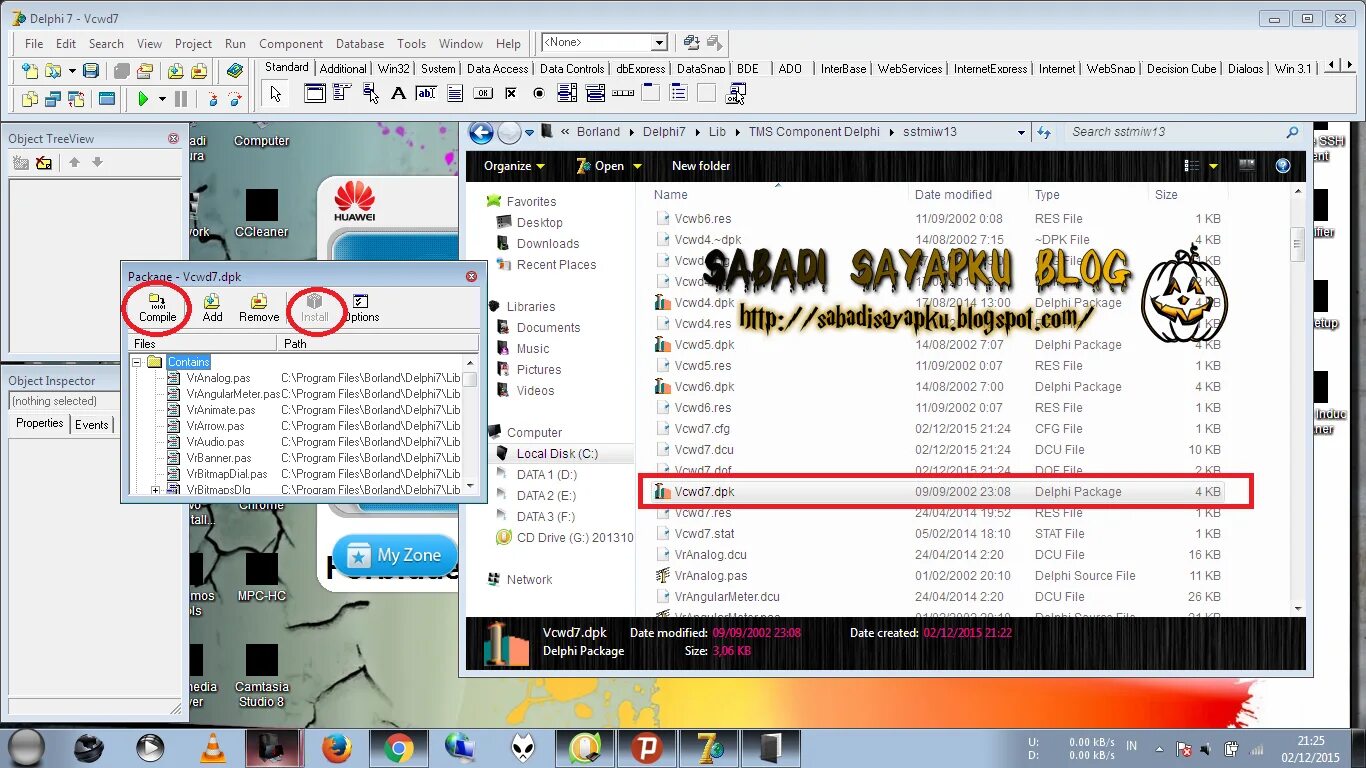The height and width of the screenshot is (768, 1366).
Task: Select the PopupMenu component icon
Action: point(370,94)
